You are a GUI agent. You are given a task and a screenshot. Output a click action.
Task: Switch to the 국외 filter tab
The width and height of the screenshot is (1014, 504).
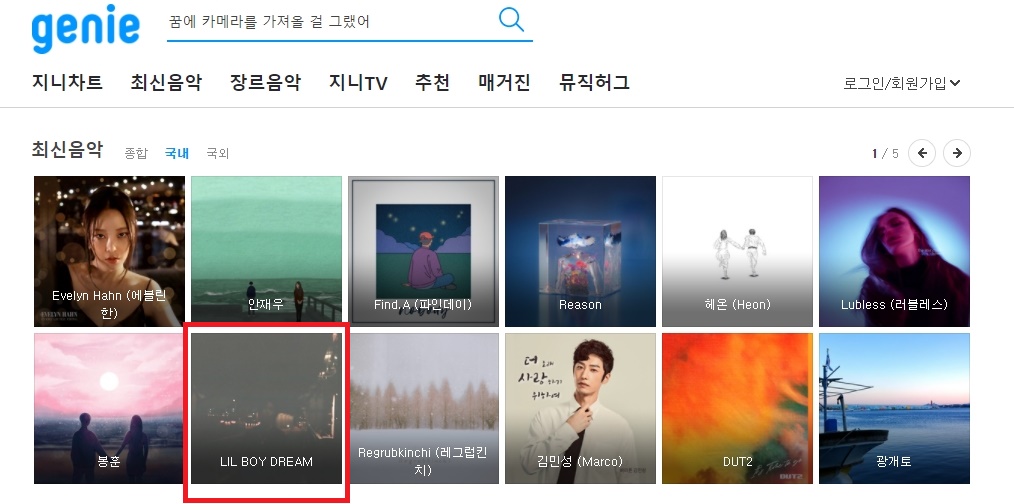click(x=218, y=153)
